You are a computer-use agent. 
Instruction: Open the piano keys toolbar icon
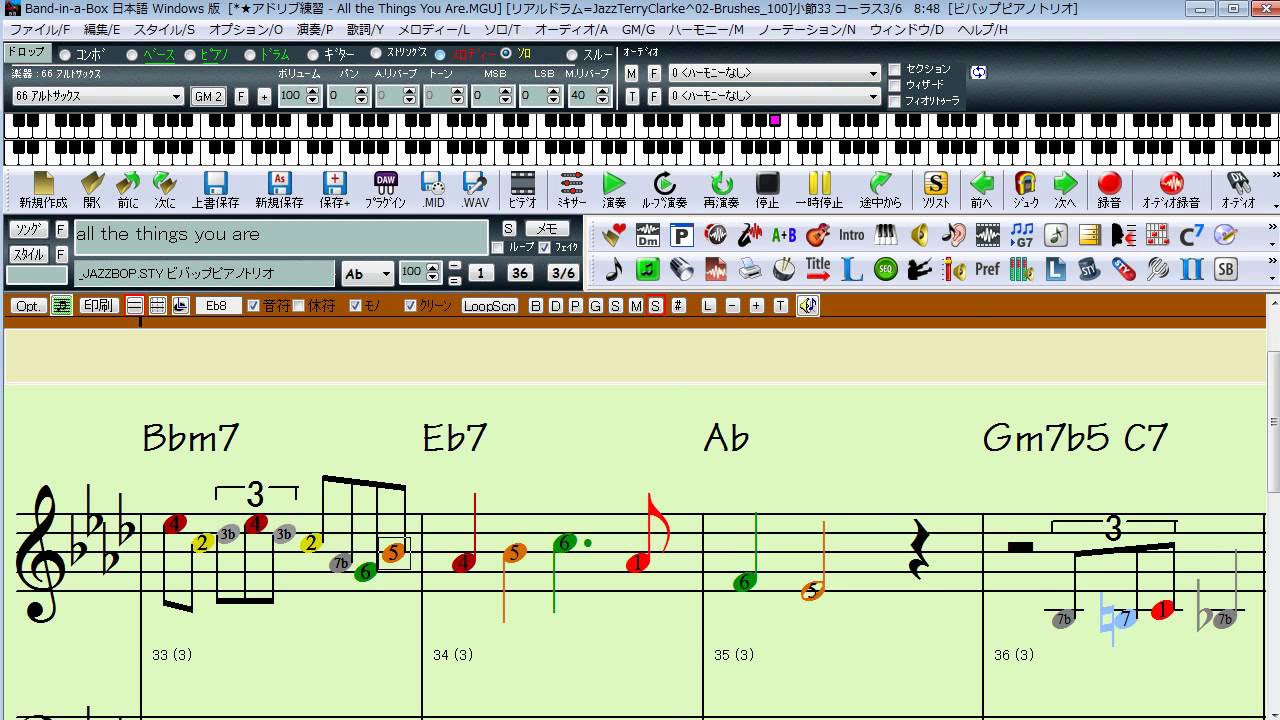pyautogui.click(x=886, y=235)
